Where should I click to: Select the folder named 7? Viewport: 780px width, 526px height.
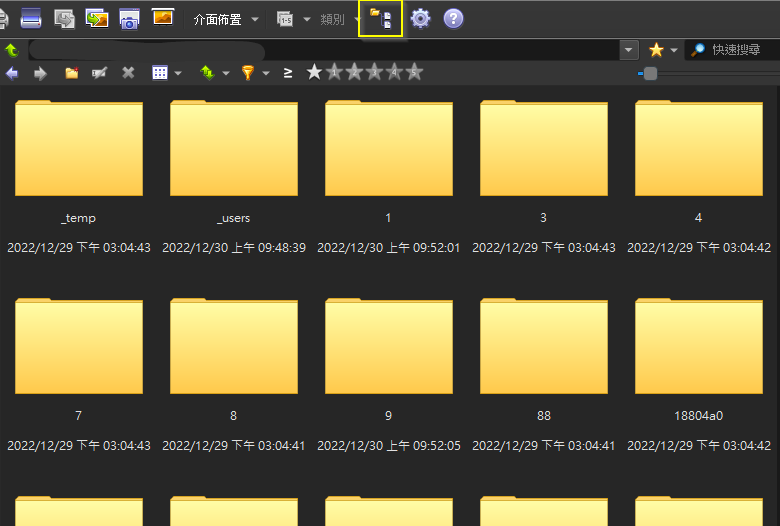79,346
